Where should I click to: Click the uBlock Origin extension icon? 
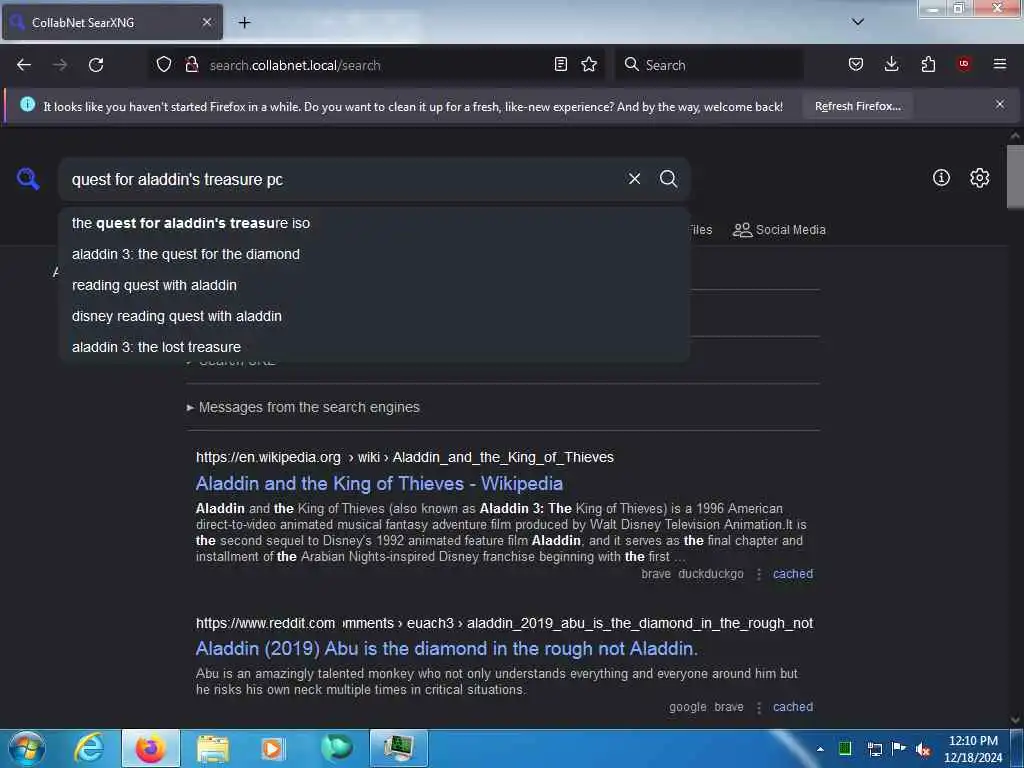tap(964, 64)
